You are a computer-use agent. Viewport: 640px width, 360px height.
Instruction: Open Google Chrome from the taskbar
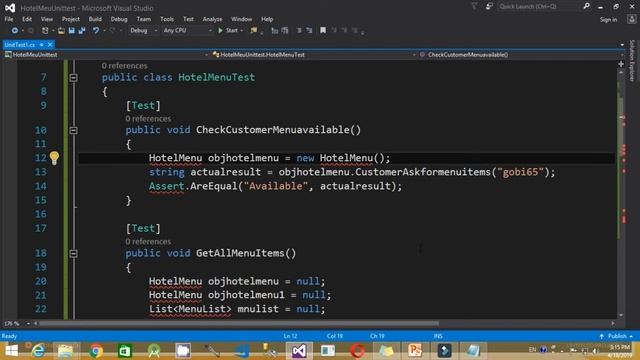point(96,351)
